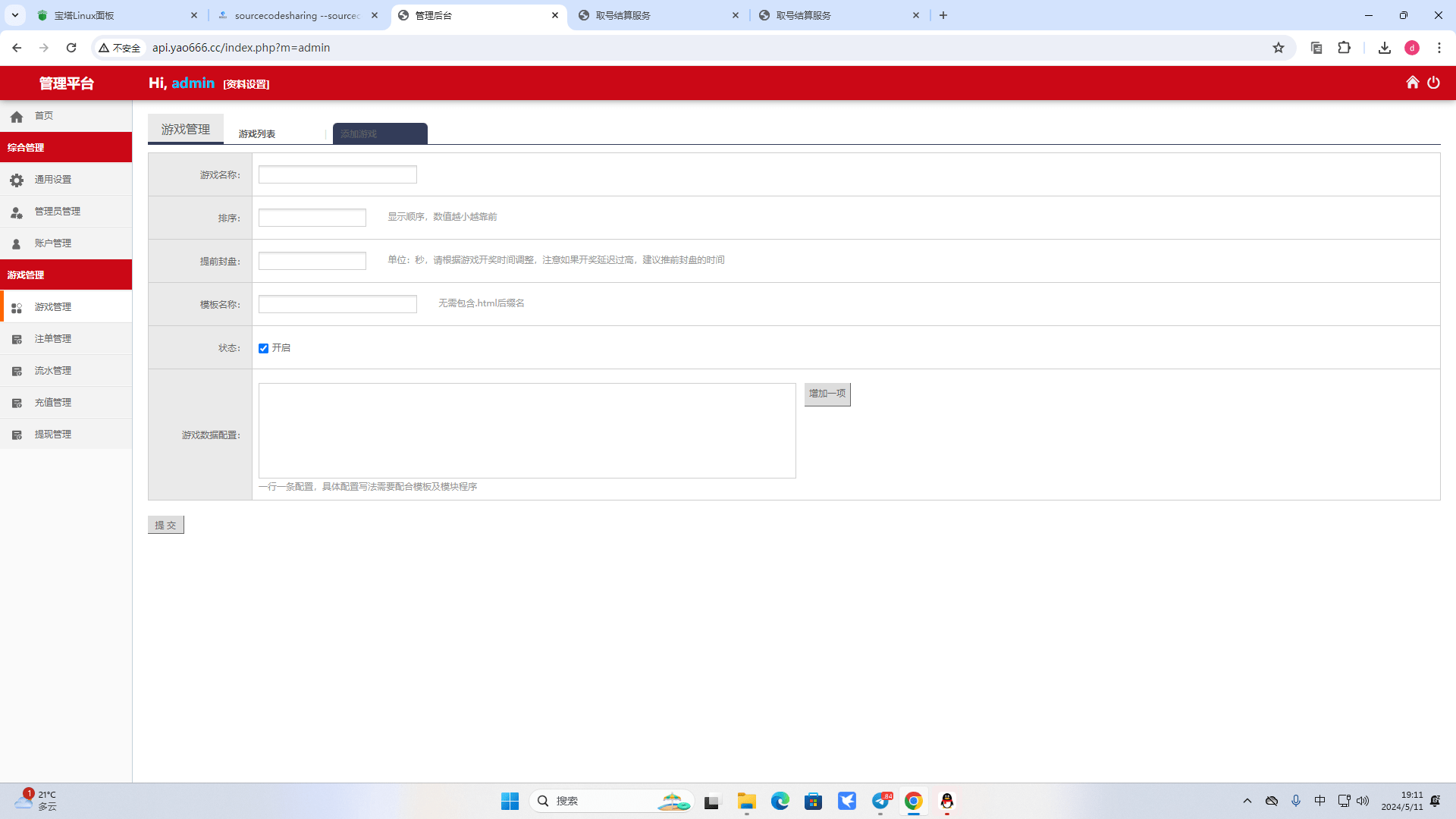Uncheck the 开启 status checkbox

click(x=263, y=348)
